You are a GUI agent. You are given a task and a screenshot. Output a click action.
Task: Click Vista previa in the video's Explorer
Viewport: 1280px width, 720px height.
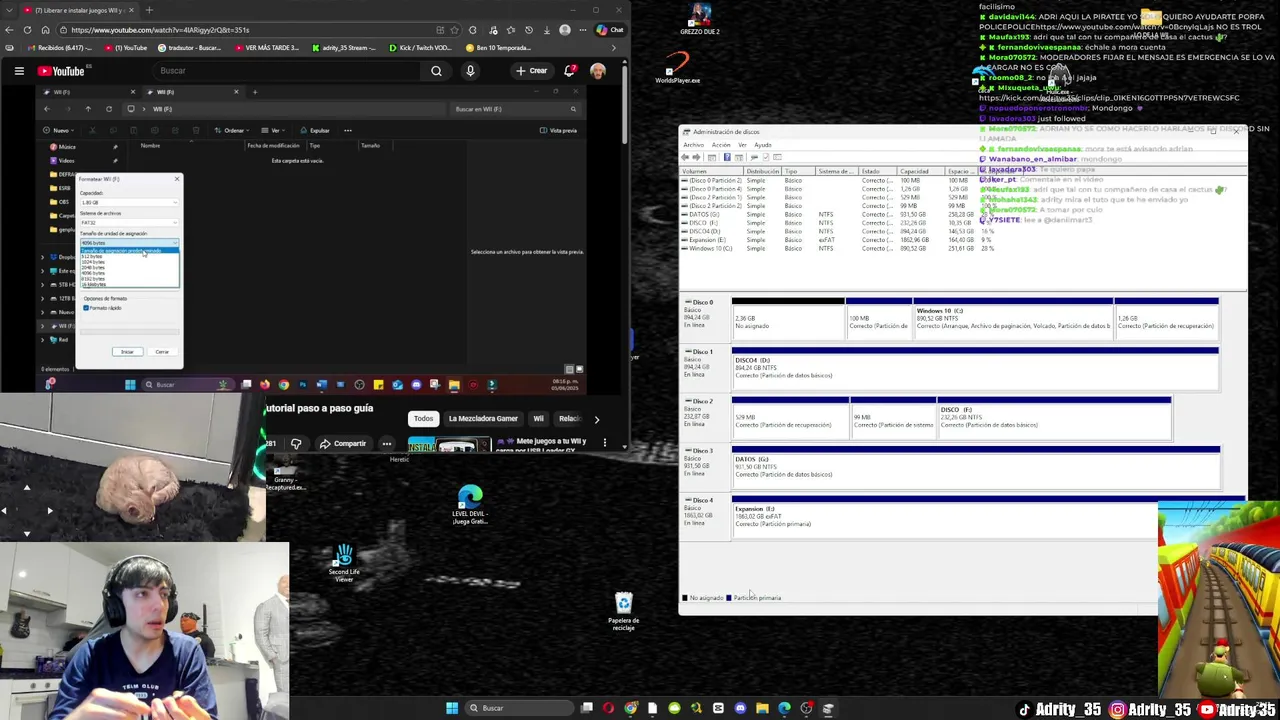click(559, 130)
